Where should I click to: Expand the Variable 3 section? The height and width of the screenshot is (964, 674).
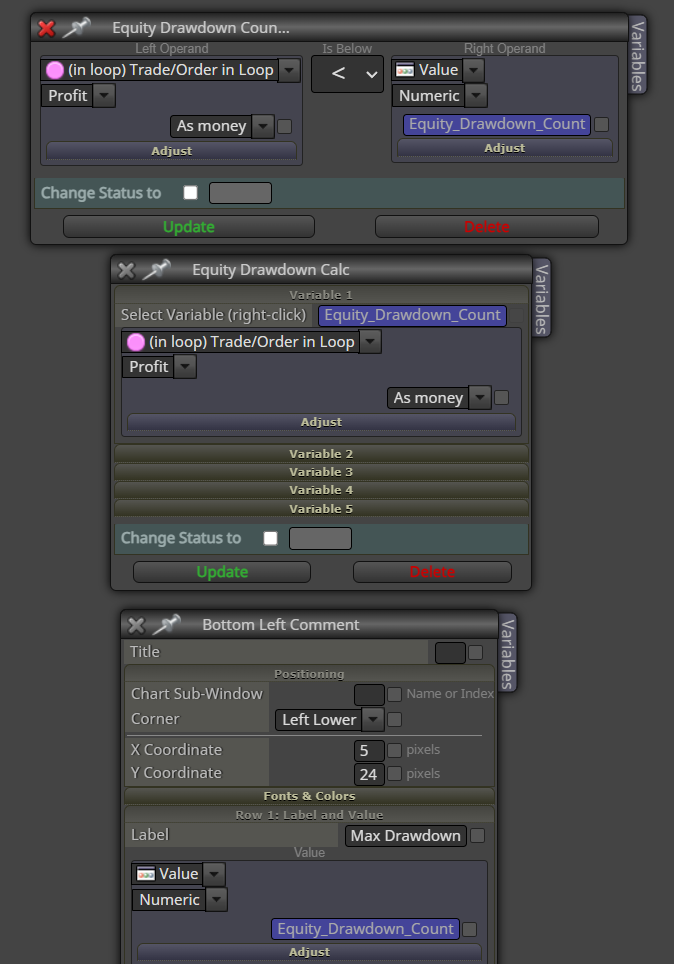321,472
